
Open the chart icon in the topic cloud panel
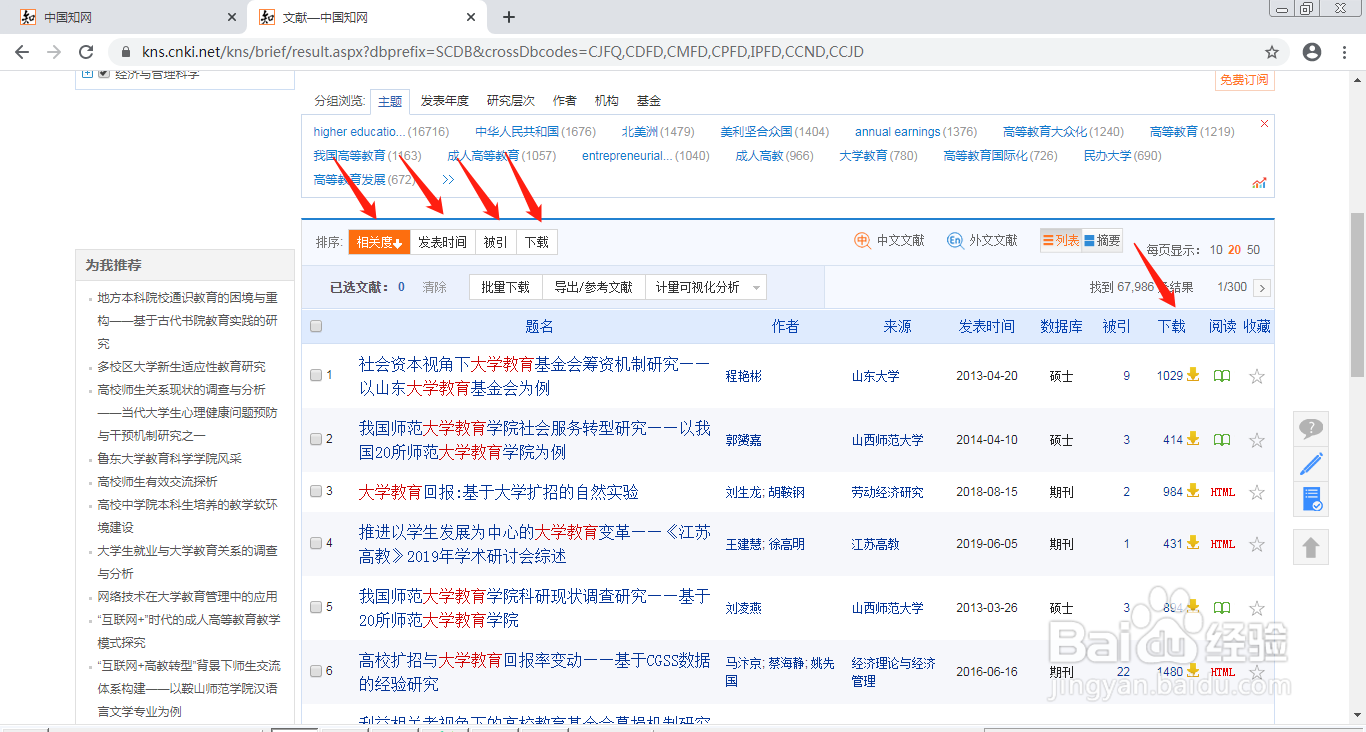point(1259,182)
